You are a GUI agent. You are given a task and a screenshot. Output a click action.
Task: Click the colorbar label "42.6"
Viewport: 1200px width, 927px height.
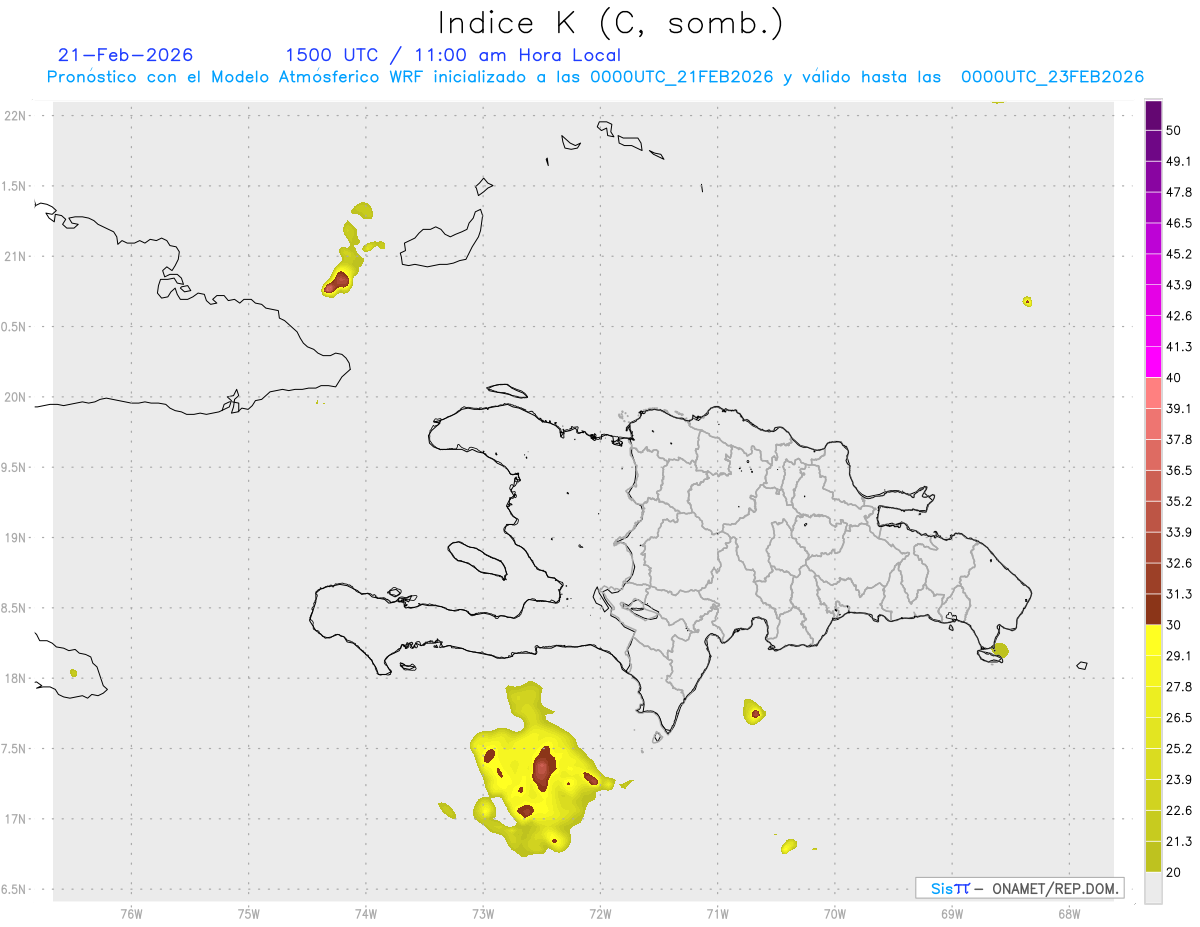(1179, 316)
